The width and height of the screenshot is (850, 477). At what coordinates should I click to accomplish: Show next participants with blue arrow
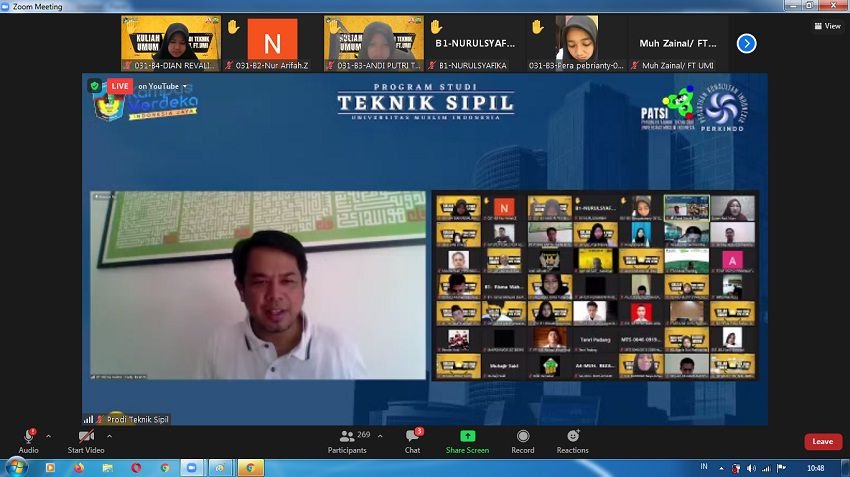click(x=746, y=43)
